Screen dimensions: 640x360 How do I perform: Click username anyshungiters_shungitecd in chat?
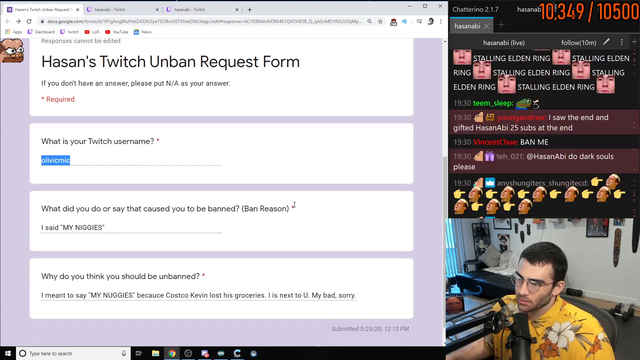pyautogui.click(x=542, y=183)
